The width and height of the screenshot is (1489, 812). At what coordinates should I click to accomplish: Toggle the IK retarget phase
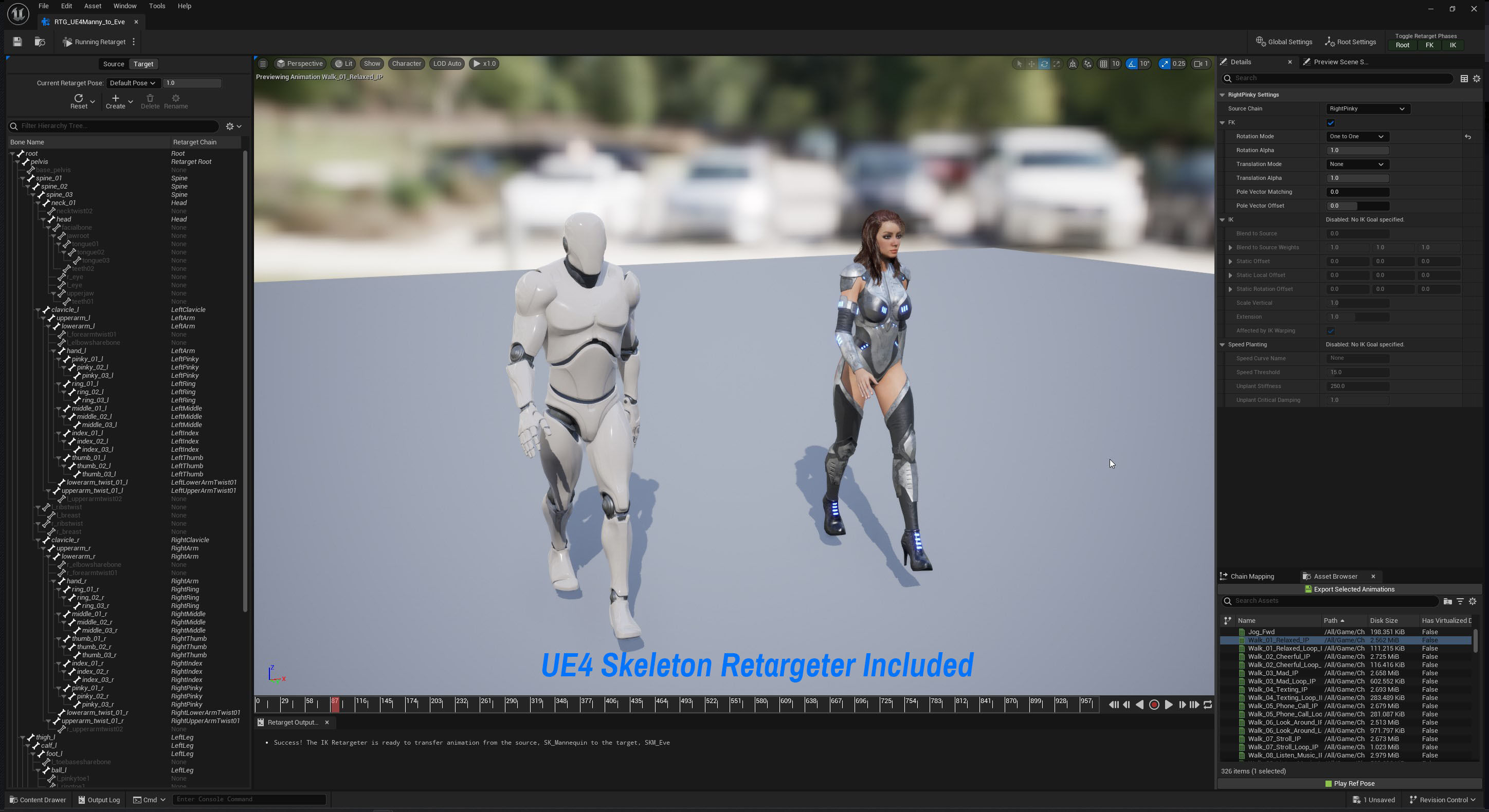click(x=1452, y=45)
